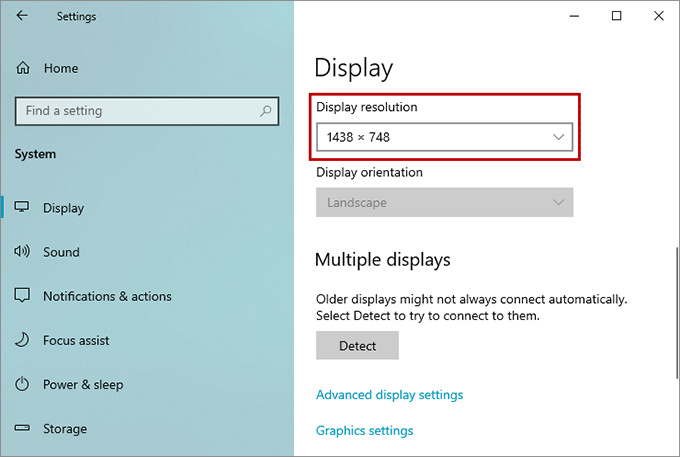Expand the resolution dropdown chevron
Screen dimensions: 680x457
tap(559, 137)
